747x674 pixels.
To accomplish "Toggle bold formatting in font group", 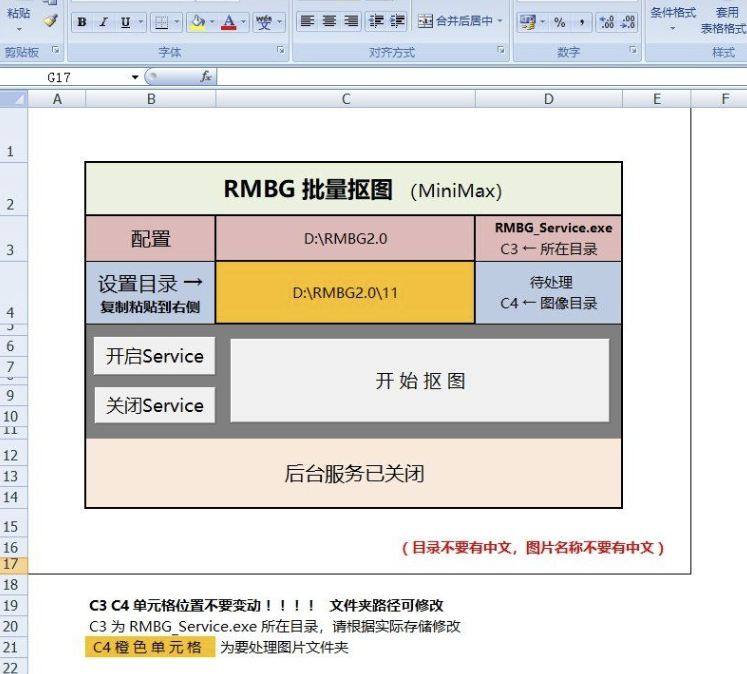I will 81,22.
